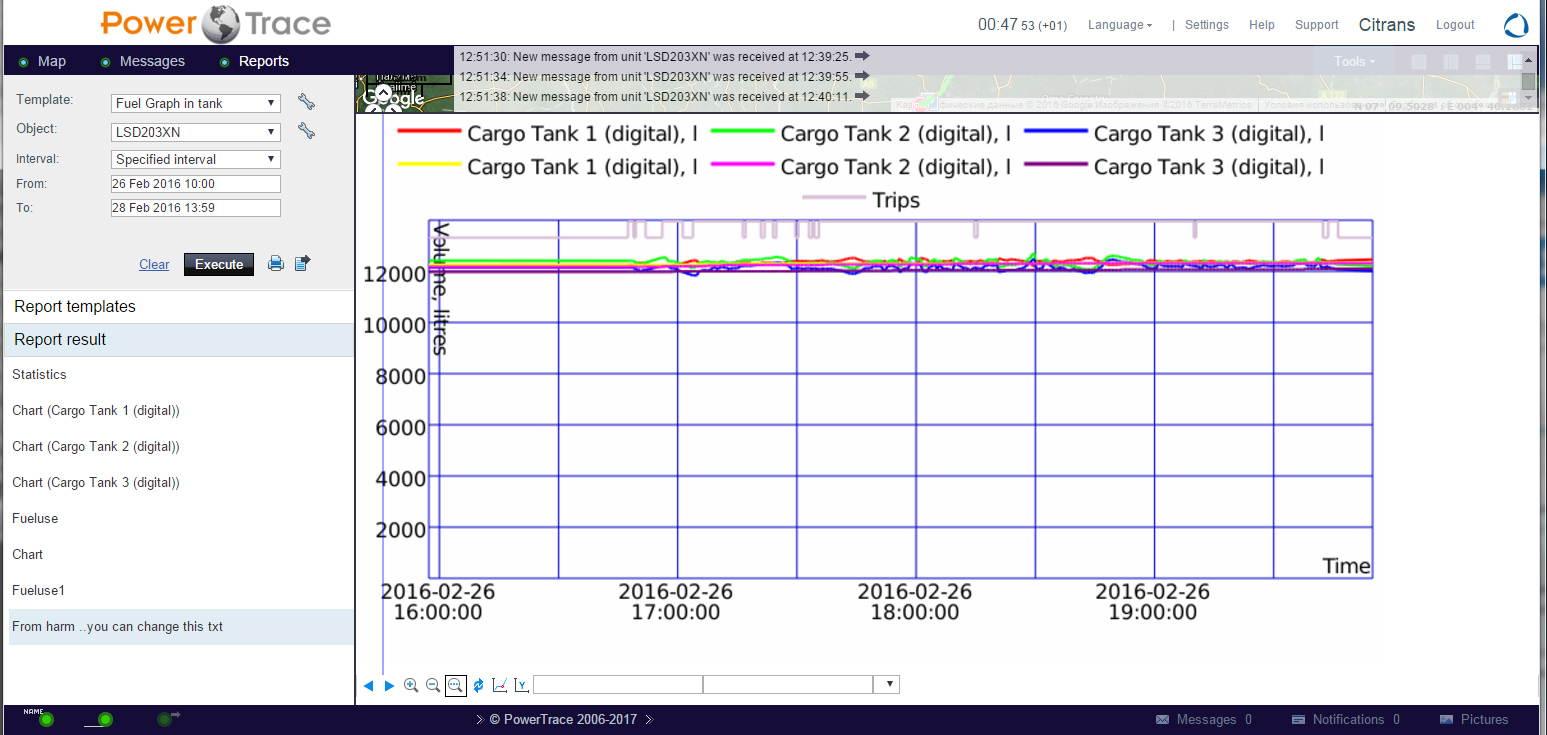This screenshot has height=735, width=1547.
Task: Zoom in on the chart
Action: [411, 685]
